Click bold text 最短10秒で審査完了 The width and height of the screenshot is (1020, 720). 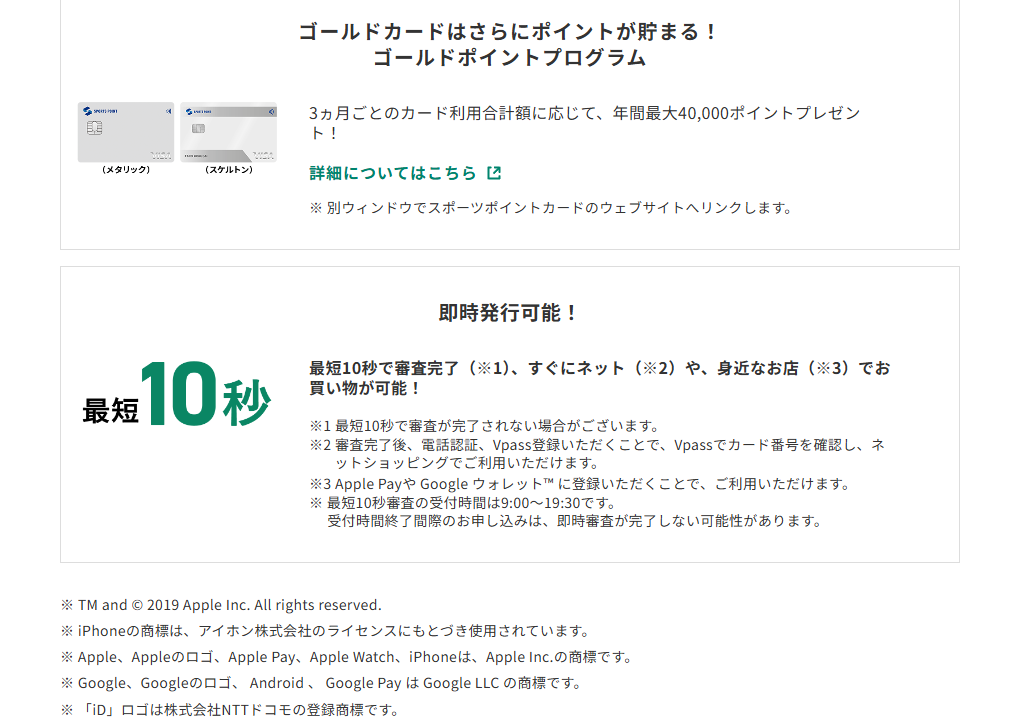(x=599, y=378)
